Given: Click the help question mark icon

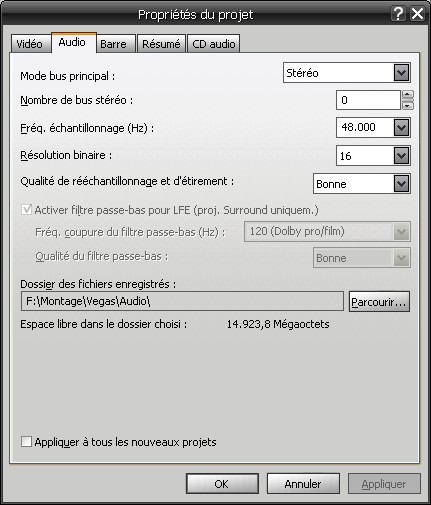Looking at the screenshot, I should coord(398,14).
